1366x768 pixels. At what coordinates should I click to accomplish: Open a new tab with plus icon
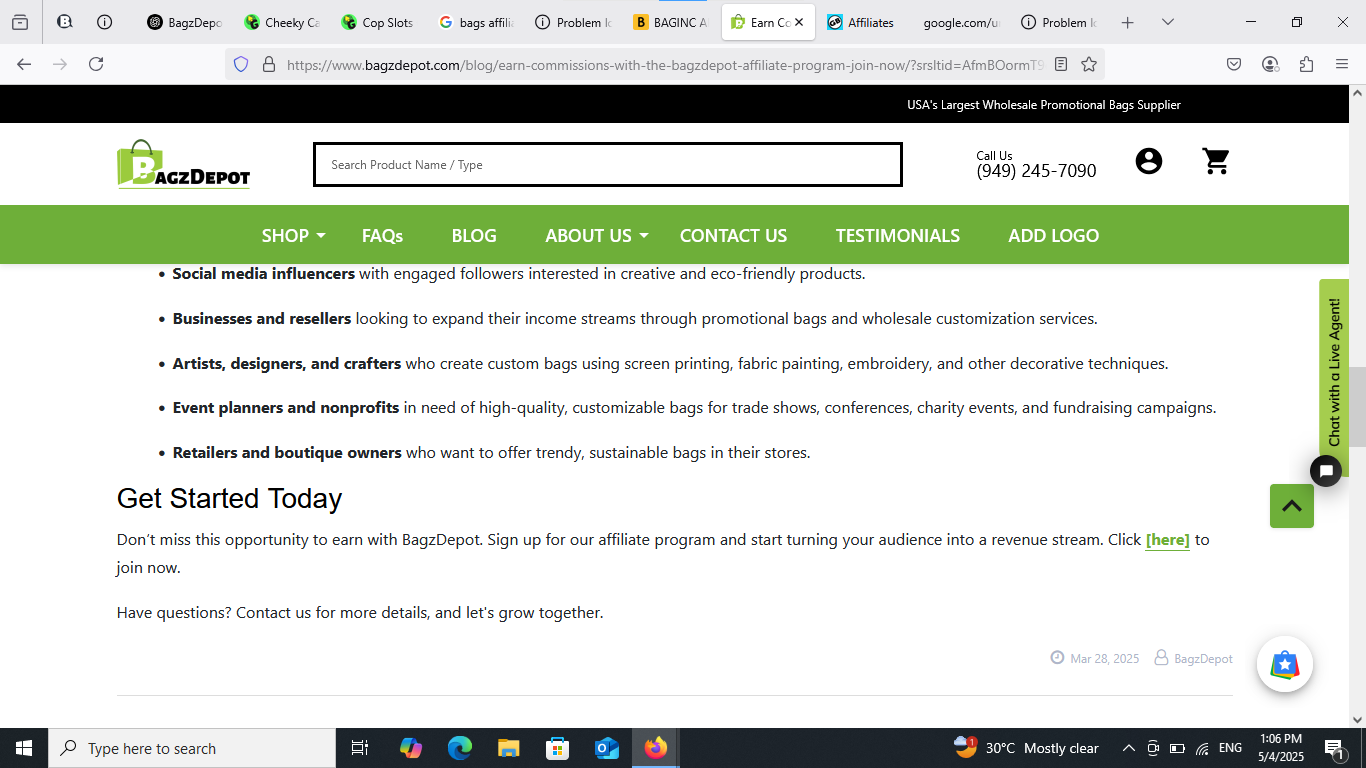coord(1128,22)
